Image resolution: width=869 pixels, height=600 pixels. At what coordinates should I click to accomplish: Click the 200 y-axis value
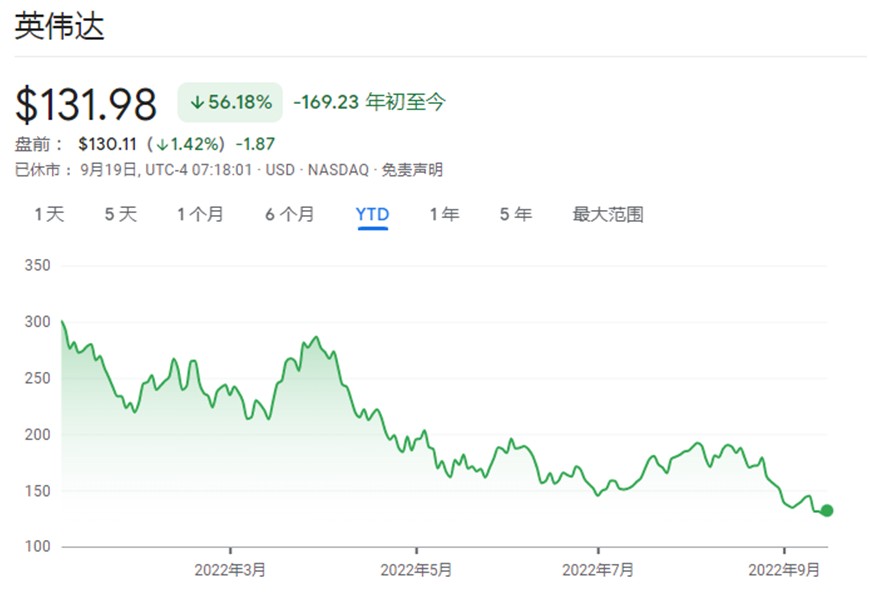(x=38, y=435)
